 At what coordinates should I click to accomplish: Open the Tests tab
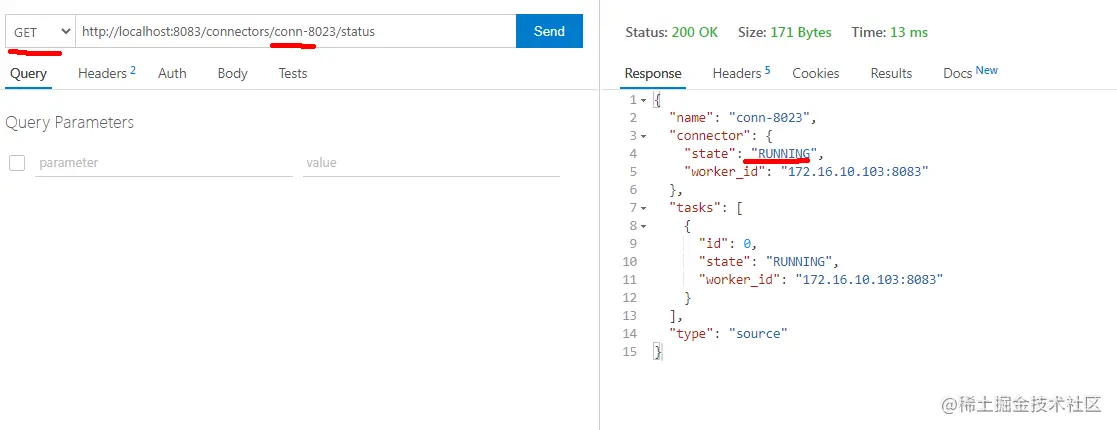coord(293,73)
